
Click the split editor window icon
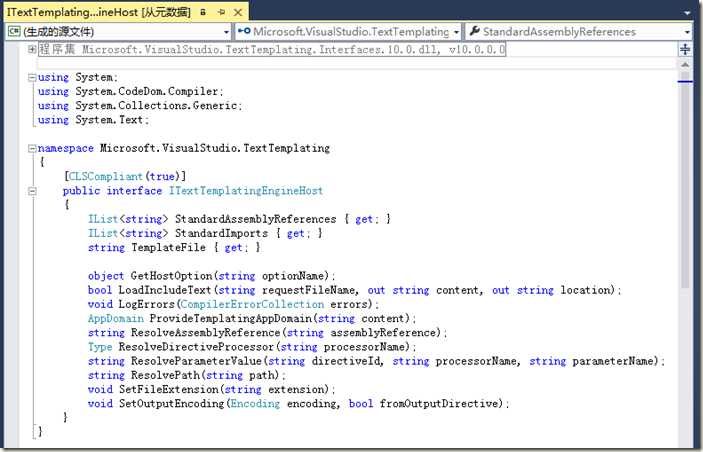tap(685, 49)
